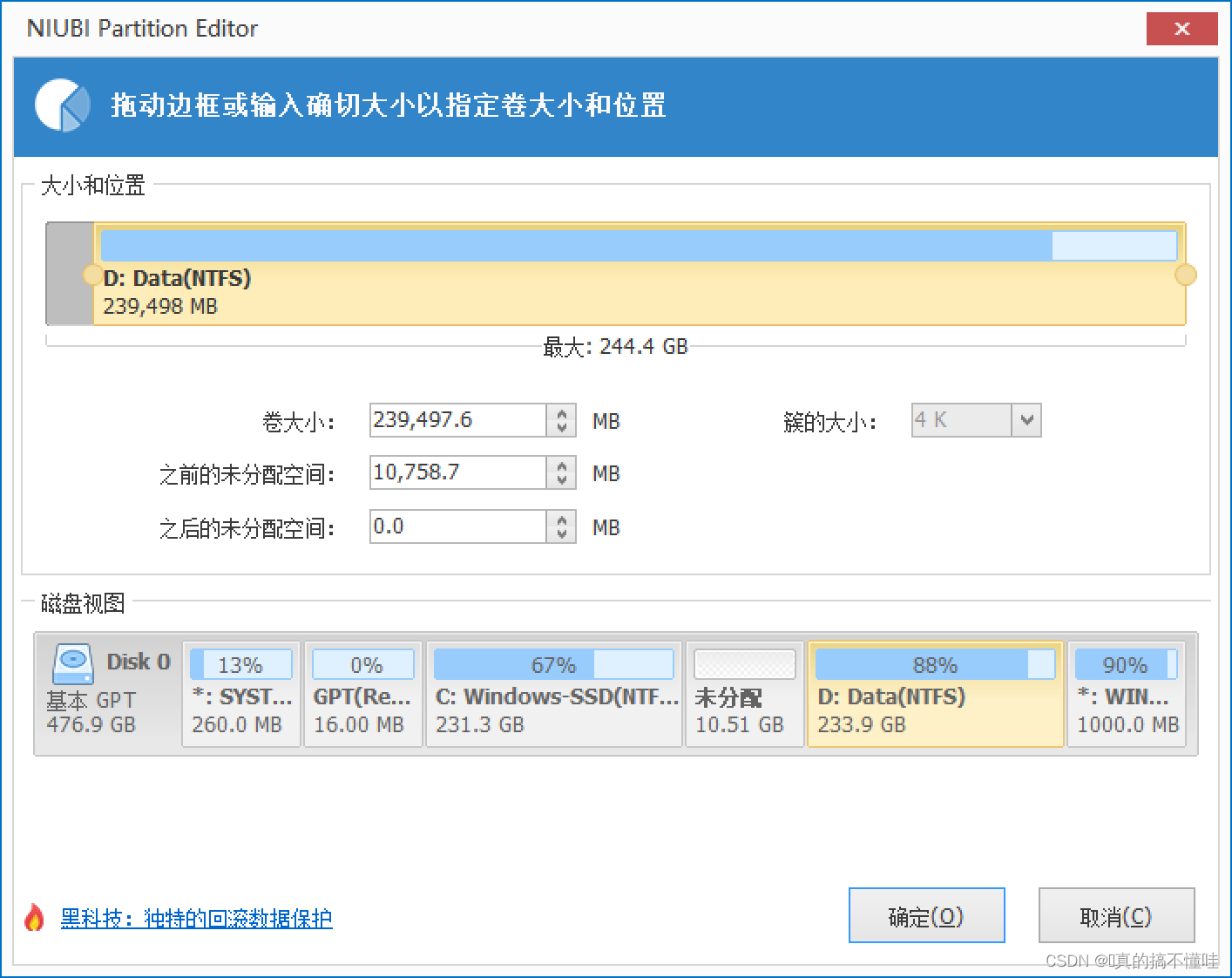Click the 卷大小 label
The width and height of the screenshot is (1232, 978).
point(299,423)
